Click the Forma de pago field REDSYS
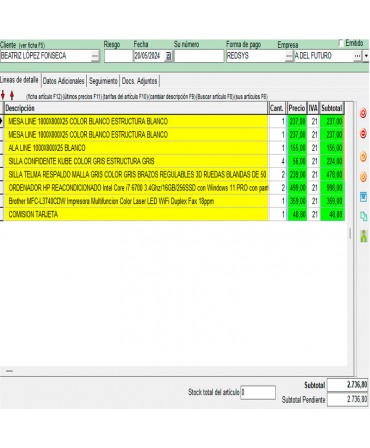The image size is (370, 448). click(256, 56)
